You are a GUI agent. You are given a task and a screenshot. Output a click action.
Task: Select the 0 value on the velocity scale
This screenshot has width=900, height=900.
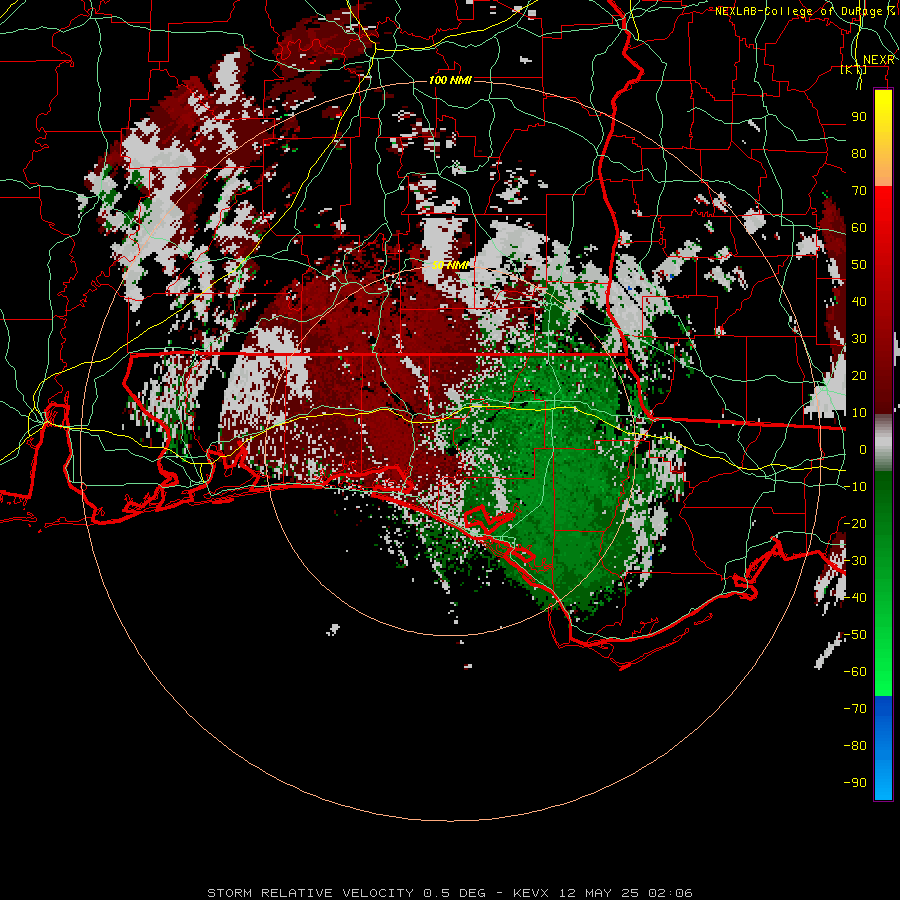point(863,449)
